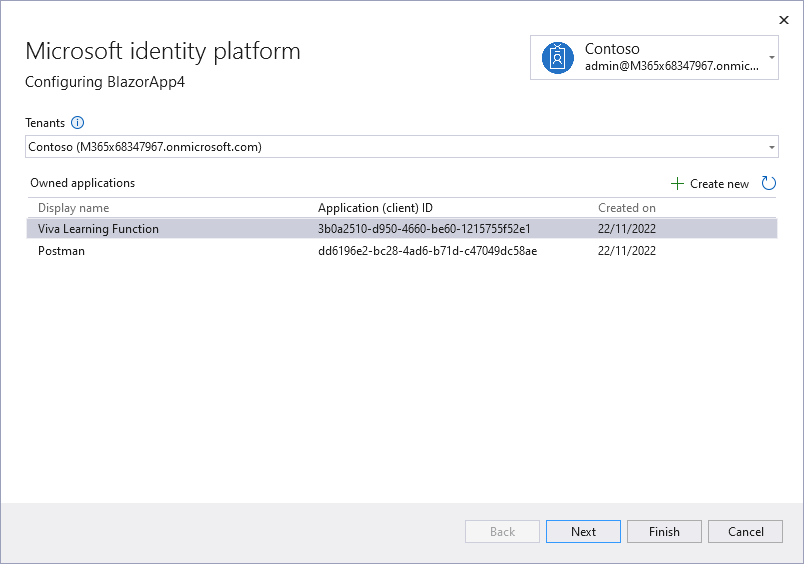This screenshot has width=804, height=564.
Task: Click client ID dd6196e2-bc28-4ad6-b71d-c47049dc58ae
Action: coord(428,251)
